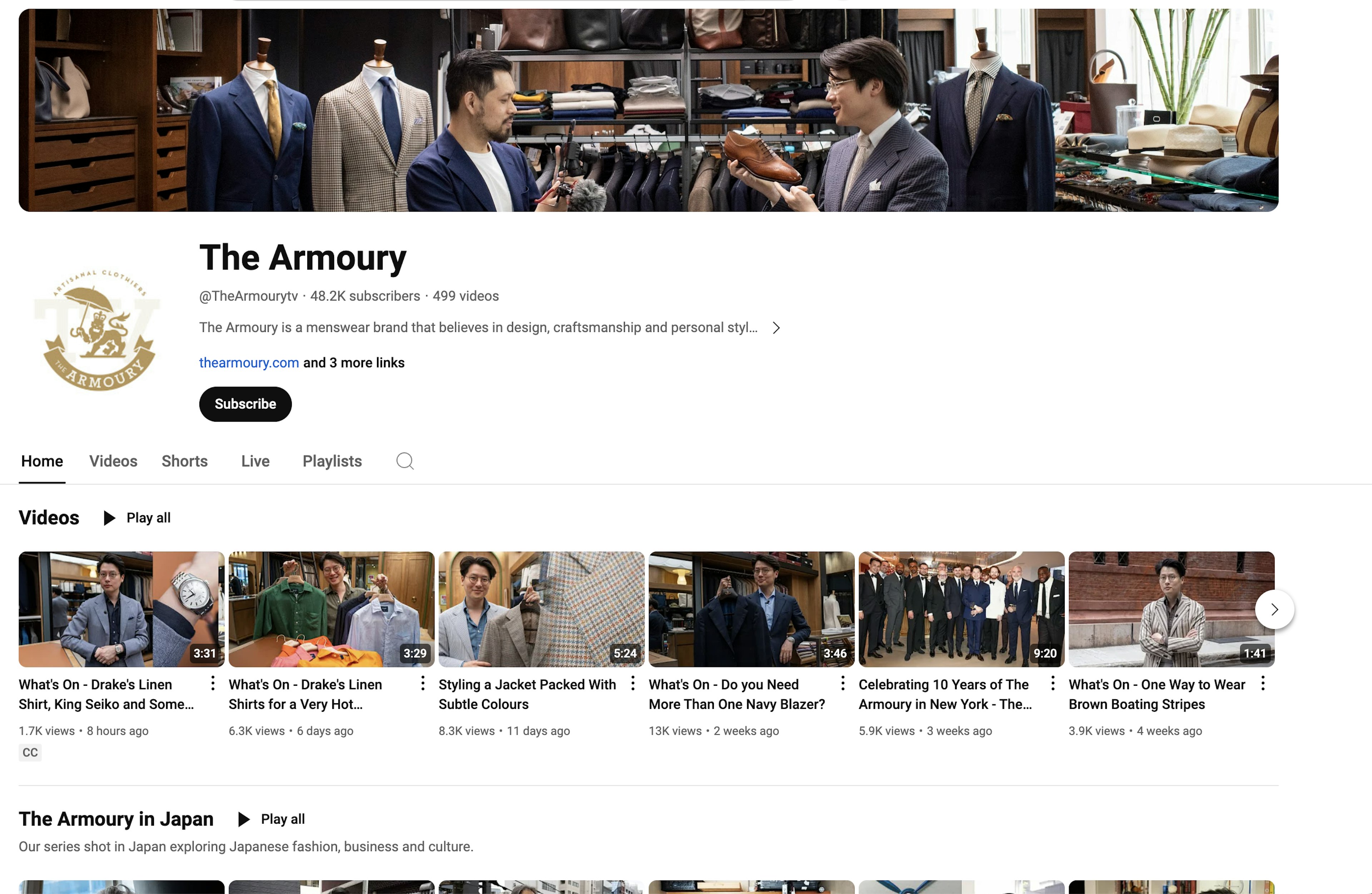Click the CC closed captions badge

coord(30,753)
